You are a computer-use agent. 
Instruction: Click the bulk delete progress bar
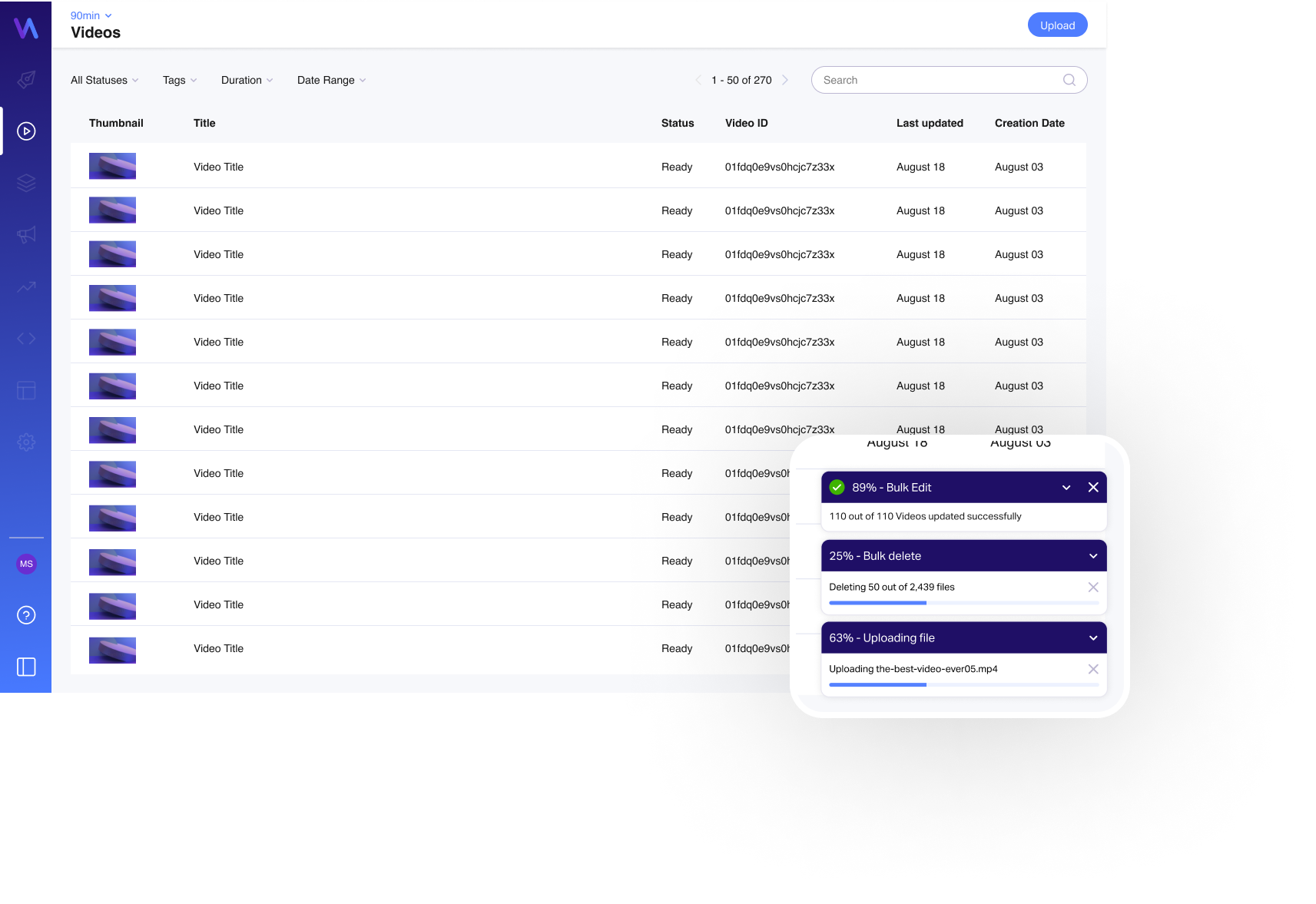(x=963, y=603)
